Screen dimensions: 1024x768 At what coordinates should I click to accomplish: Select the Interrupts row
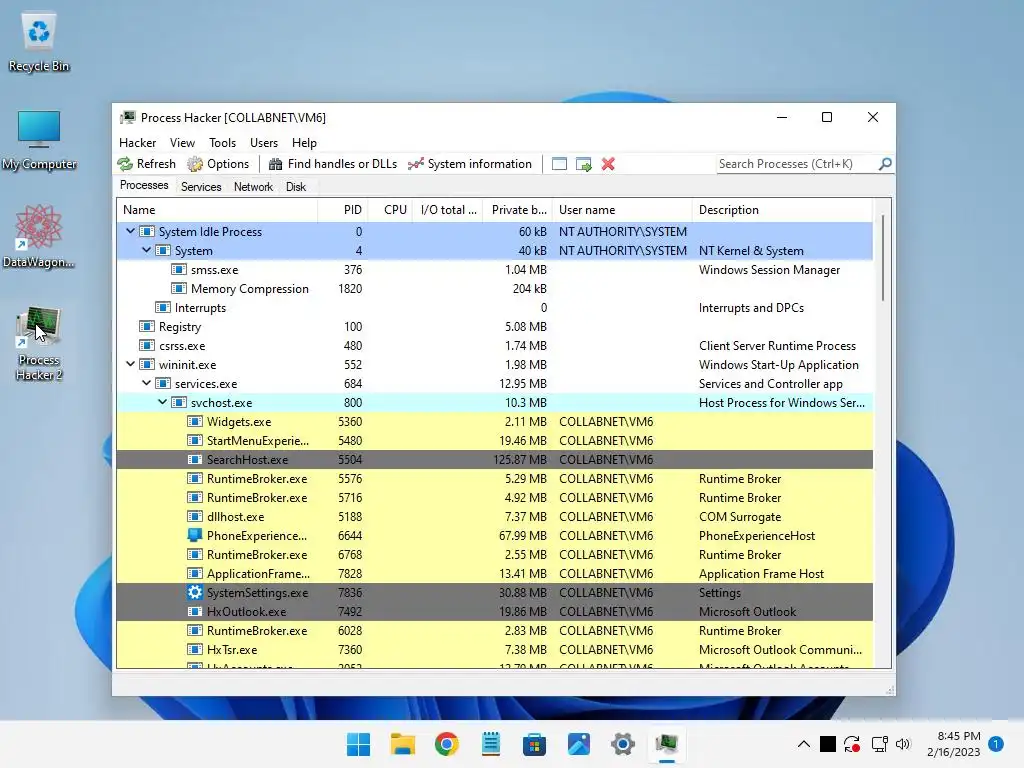[x=494, y=308]
